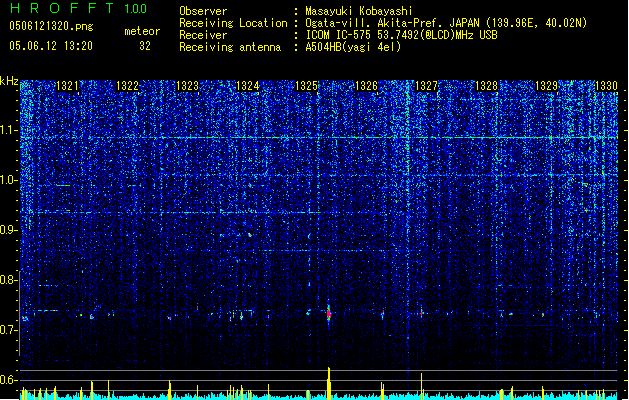Click the 1327 time marker
Image resolution: width=629 pixels, height=400 pixels.
point(426,86)
